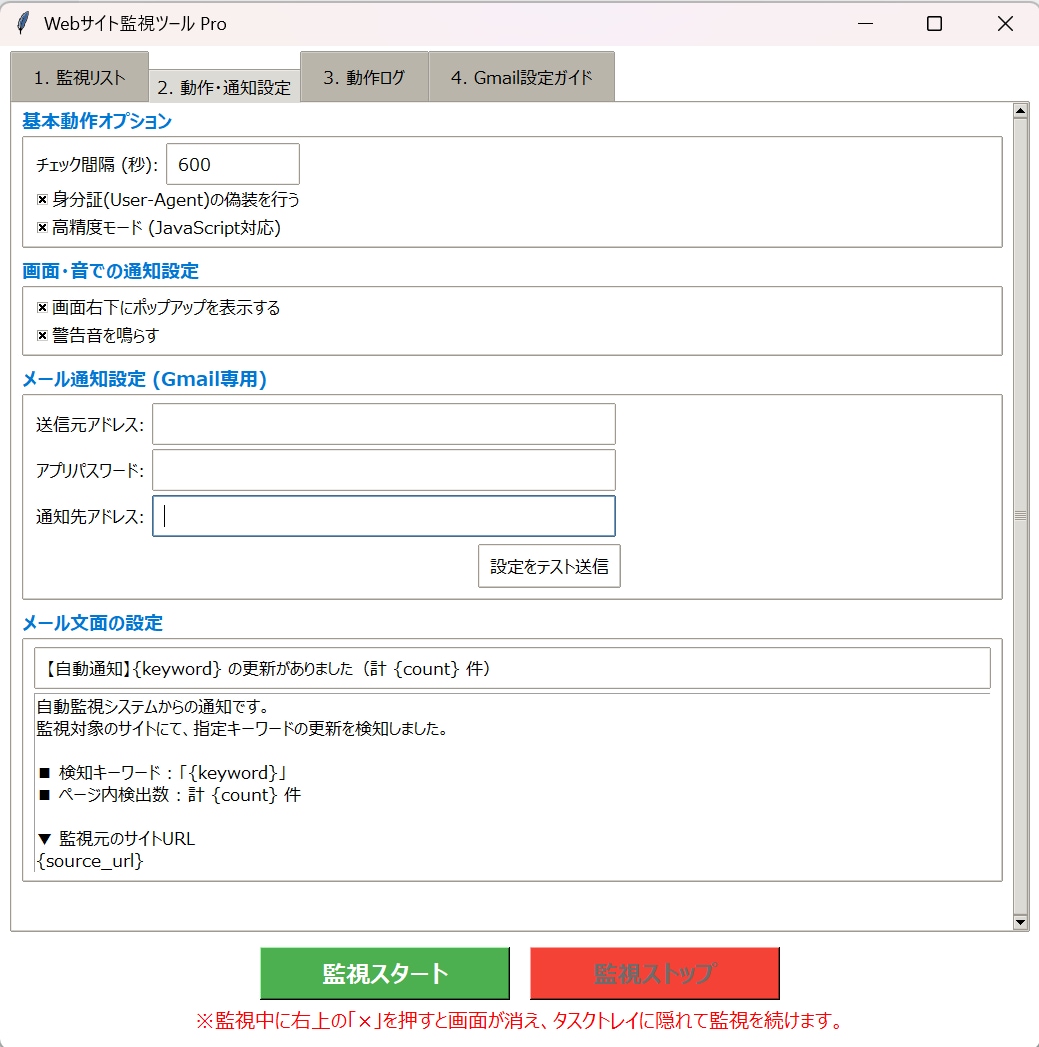Viewport: 1039px width, 1047px height.
Task: Click the アプリパスワード: label
Action: coord(90,471)
